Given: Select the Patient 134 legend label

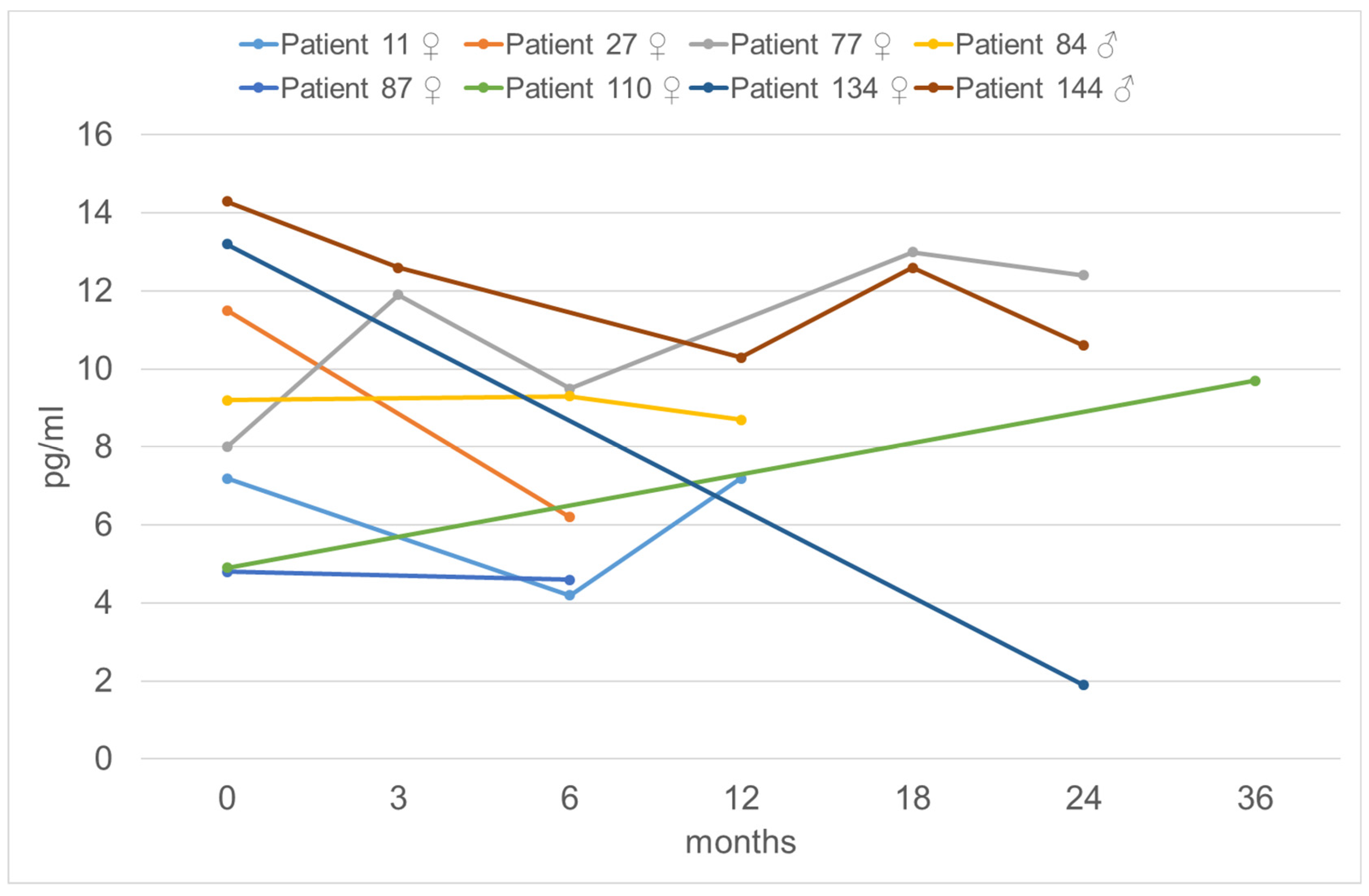Looking at the screenshot, I should (x=803, y=88).
